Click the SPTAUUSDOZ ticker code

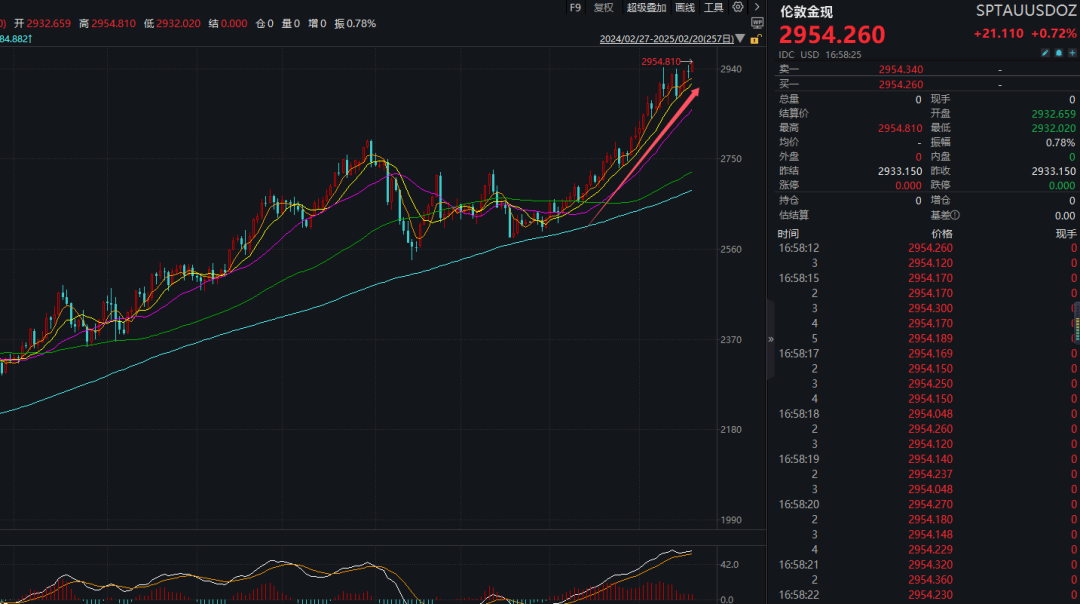pos(1026,11)
